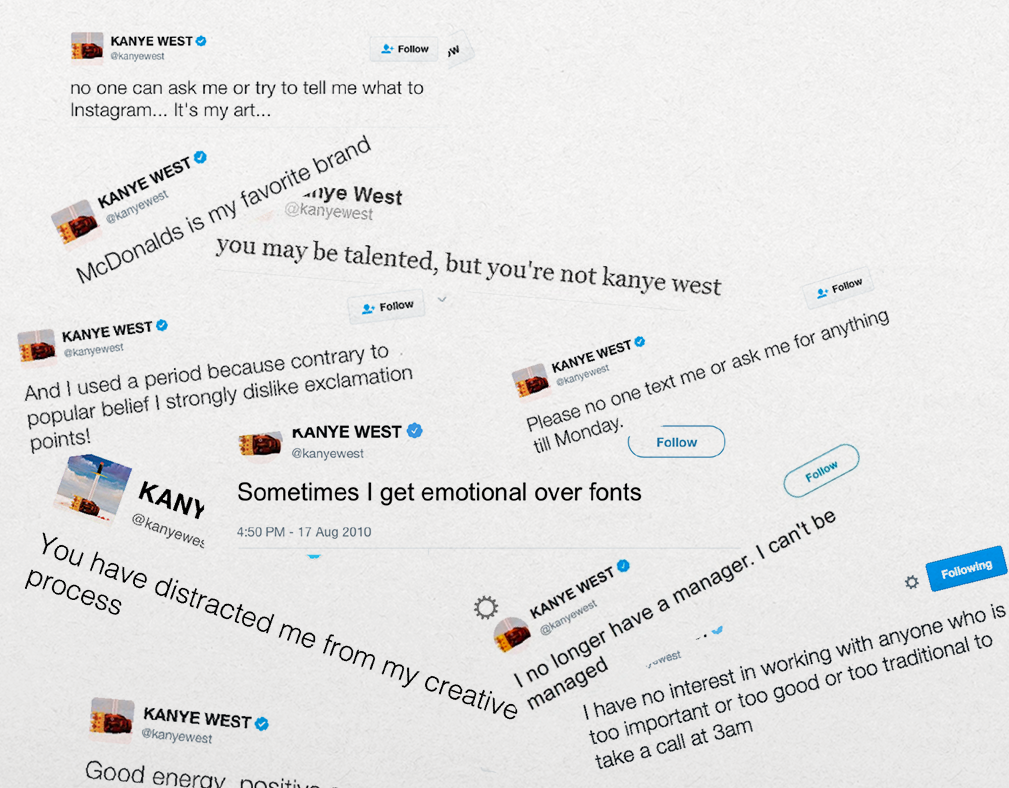The height and width of the screenshot is (788, 1009).
Task: Click the Follow button above the exclamation points tweet
Action: pos(387,307)
